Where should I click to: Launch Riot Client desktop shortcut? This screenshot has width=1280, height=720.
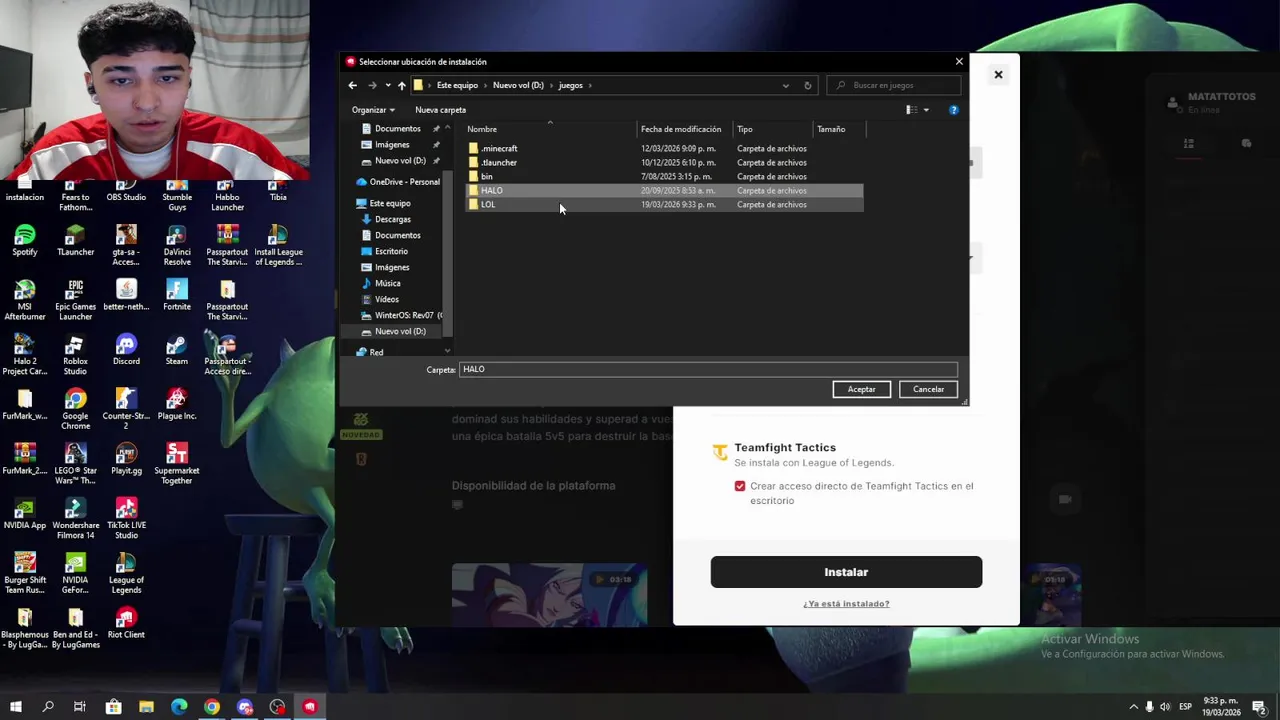point(126,623)
